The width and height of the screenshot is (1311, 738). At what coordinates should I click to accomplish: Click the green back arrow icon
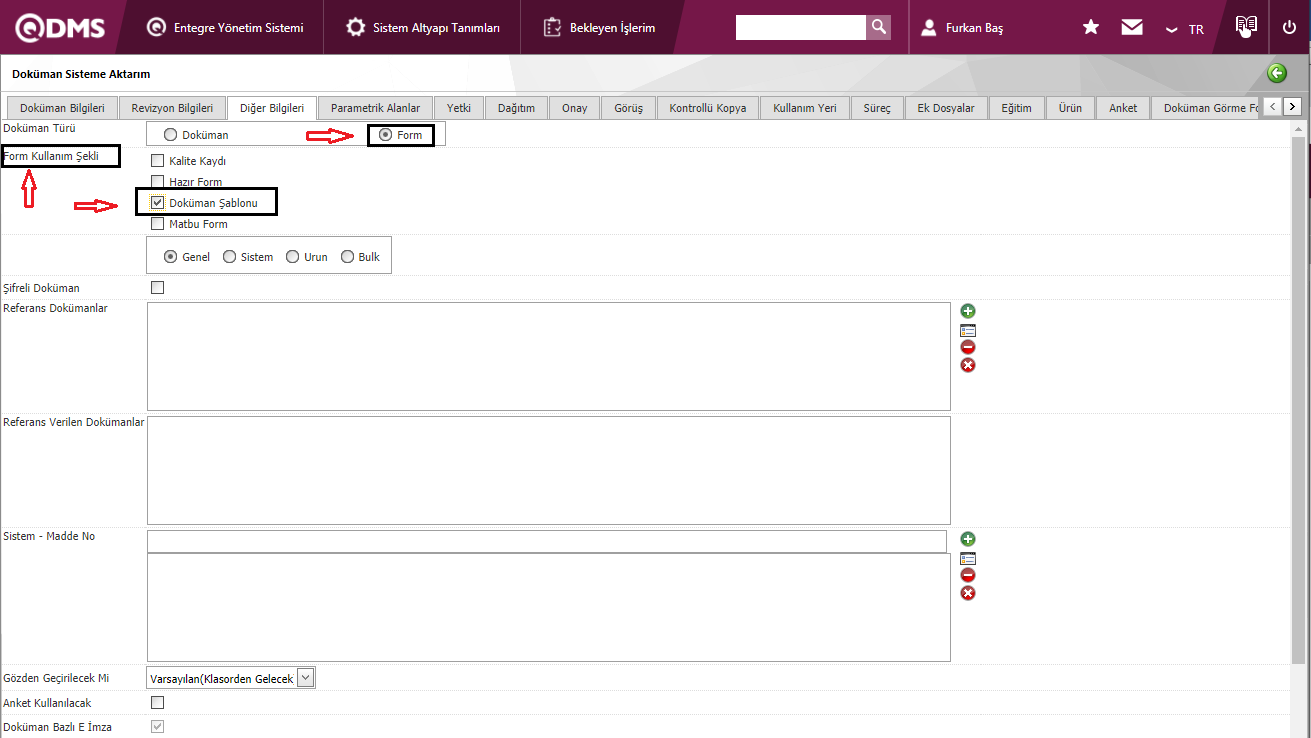pyautogui.click(x=1277, y=73)
